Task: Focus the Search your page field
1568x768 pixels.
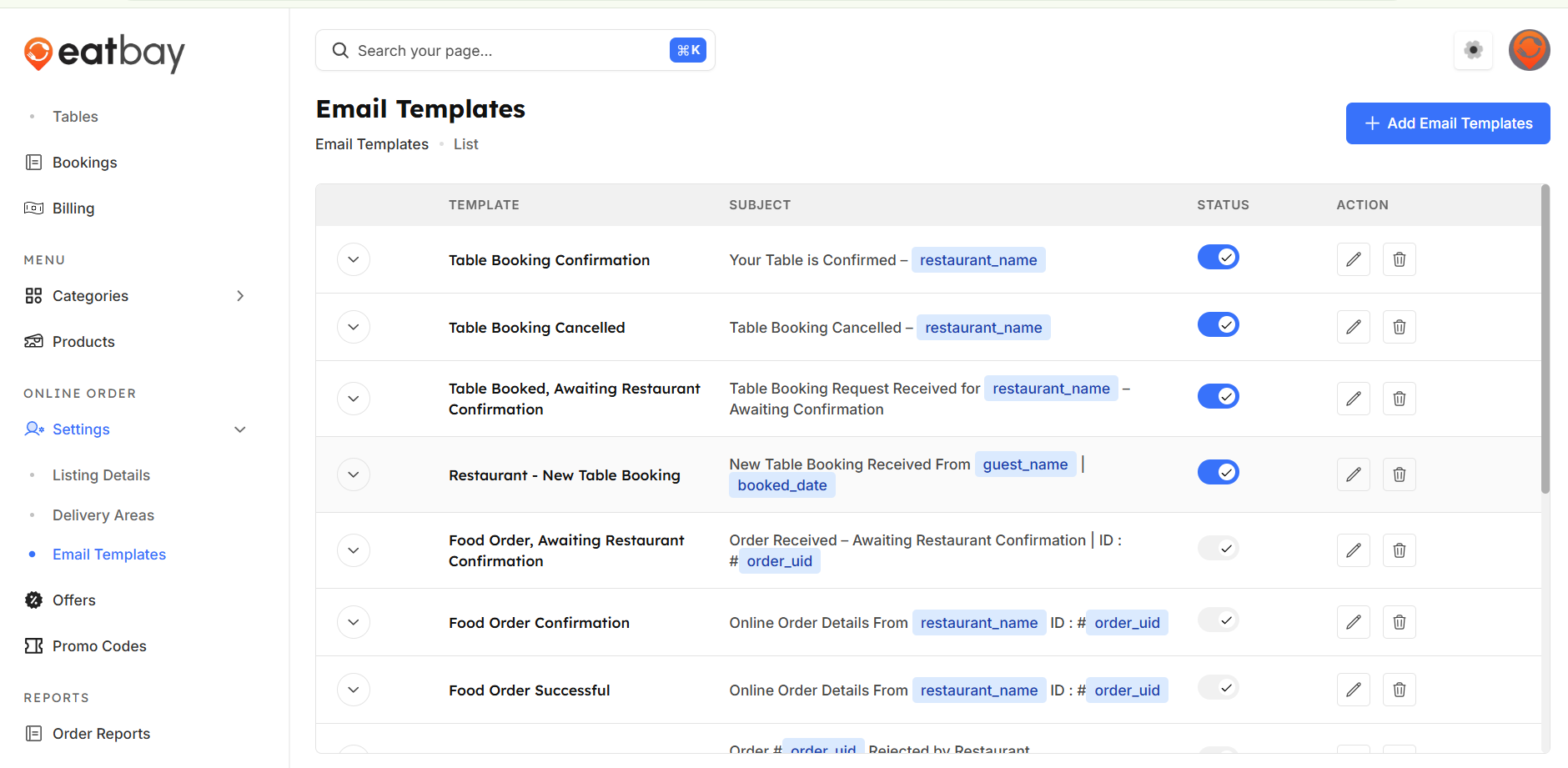Action: [509, 51]
